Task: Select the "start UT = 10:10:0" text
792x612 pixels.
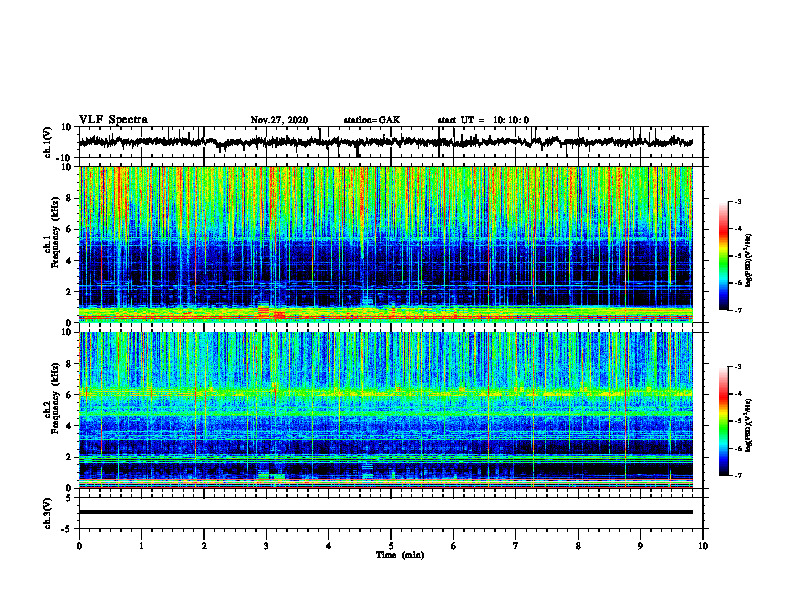Action: tap(483, 120)
